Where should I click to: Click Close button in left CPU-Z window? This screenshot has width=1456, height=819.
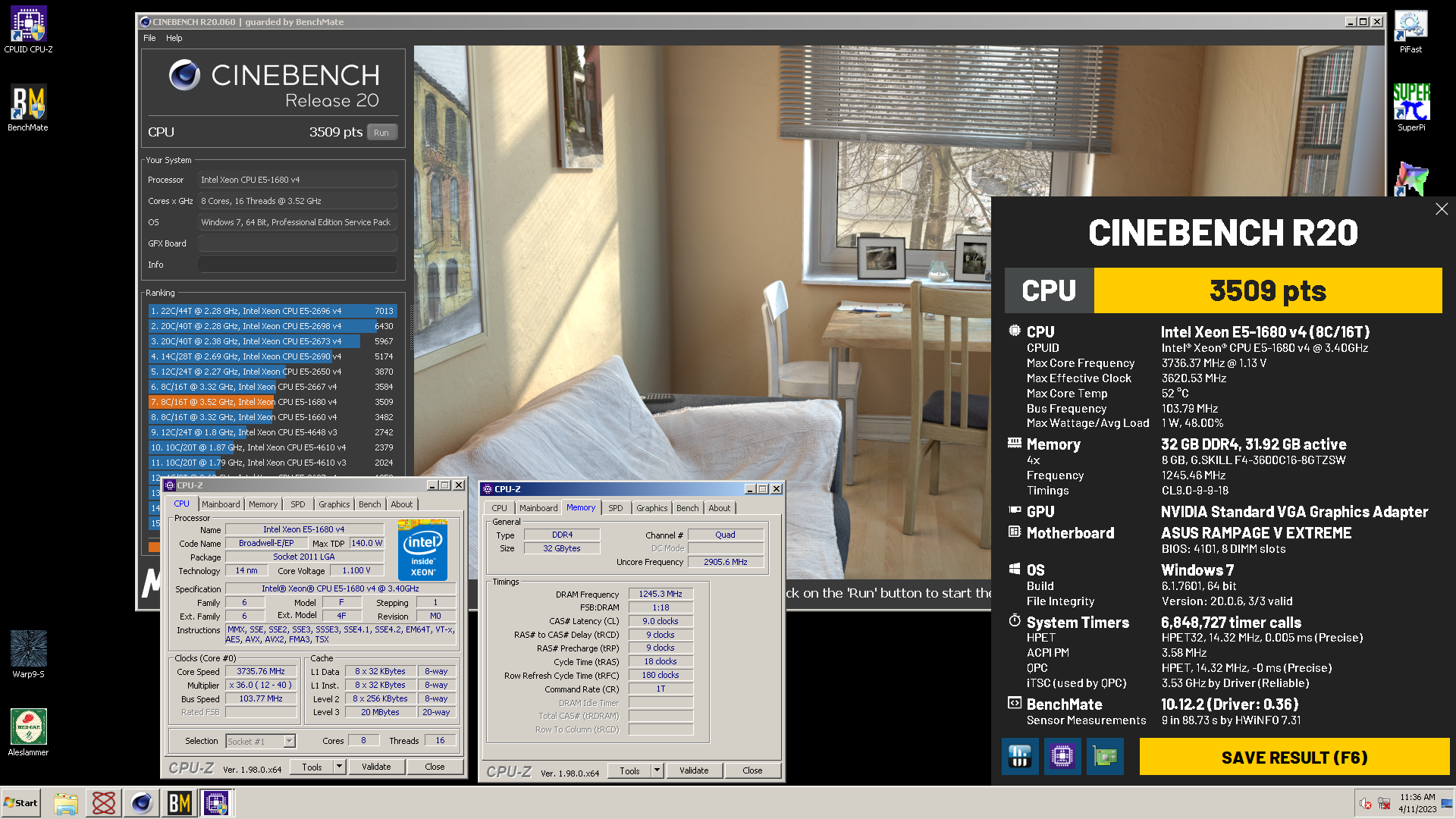[435, 767]
